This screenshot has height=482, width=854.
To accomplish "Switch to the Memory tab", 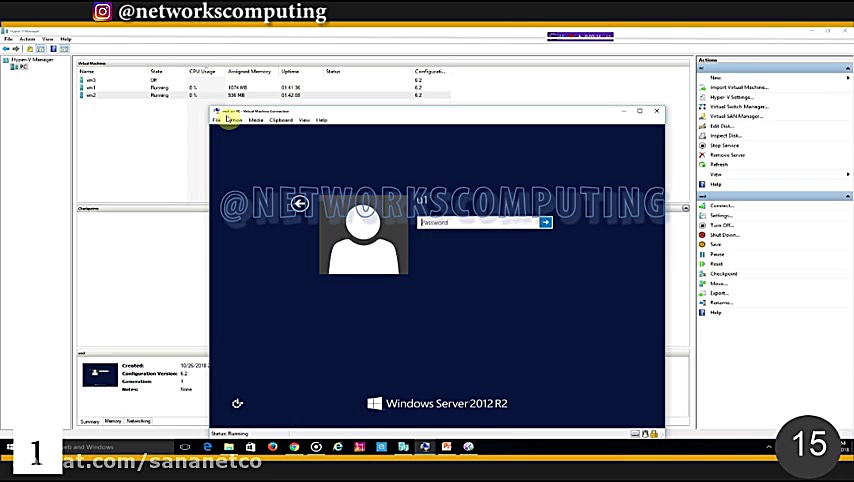I will [113, 421].
